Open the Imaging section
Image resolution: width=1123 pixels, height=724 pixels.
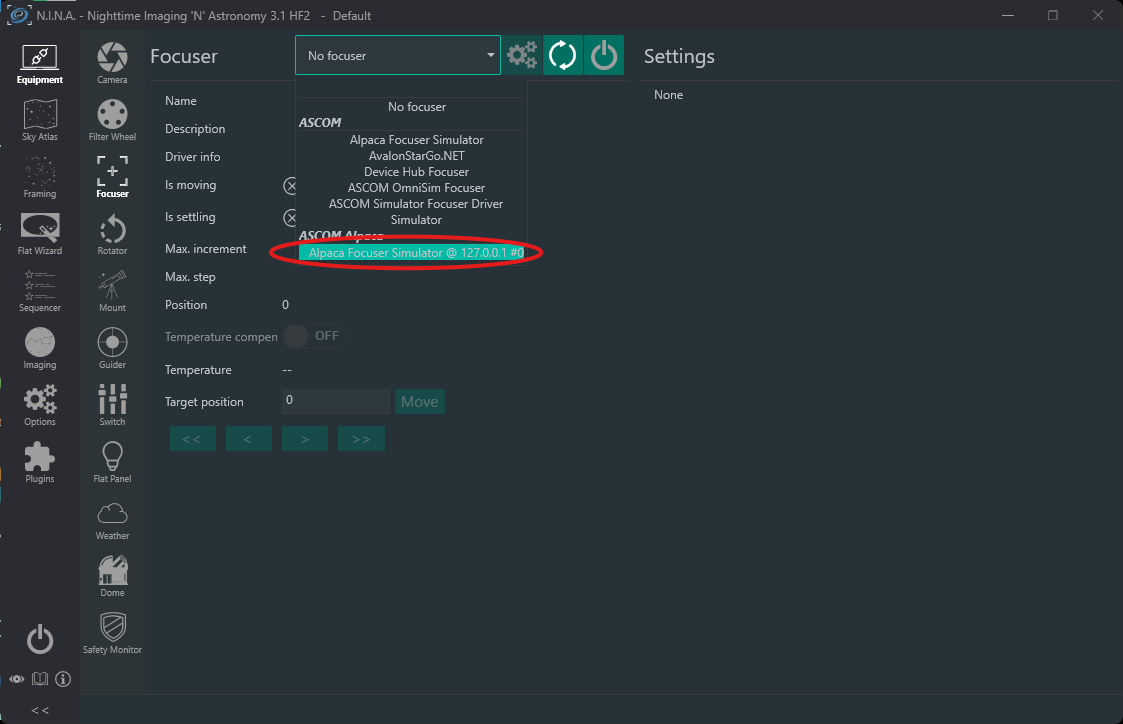tap(40, 349)
